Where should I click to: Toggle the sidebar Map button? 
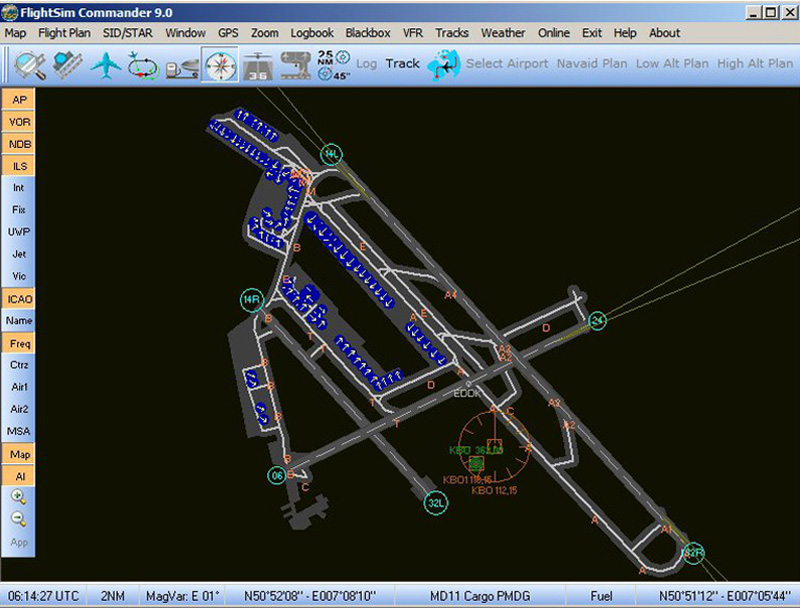[x=19, y=454]
